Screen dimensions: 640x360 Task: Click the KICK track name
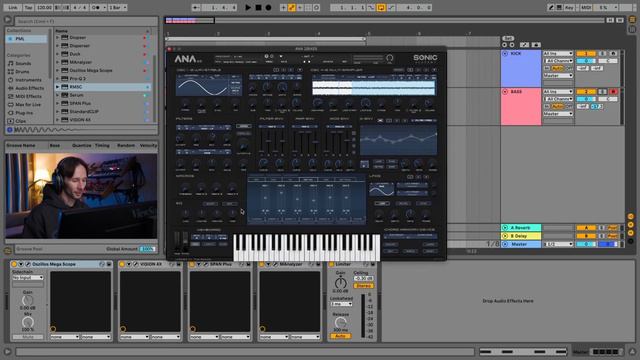coord(516,53)
